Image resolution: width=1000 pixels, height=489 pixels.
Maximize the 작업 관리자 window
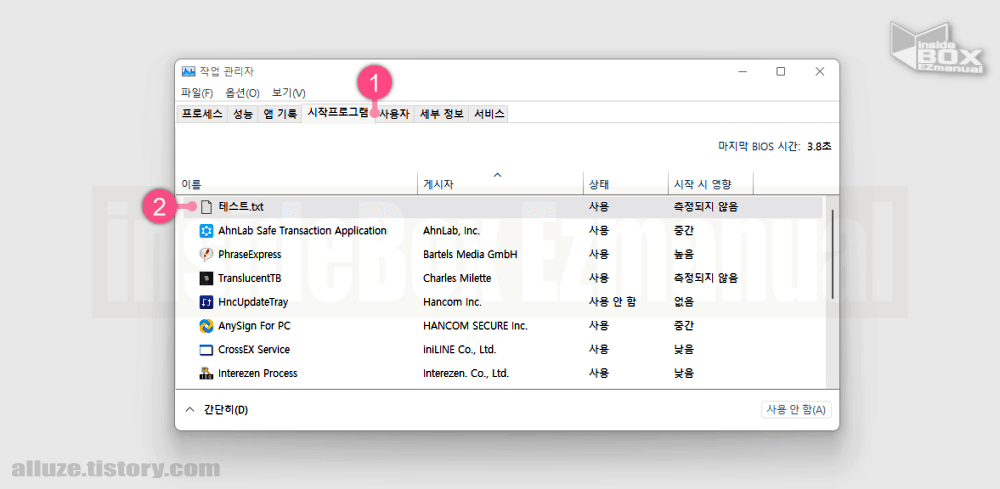[781, 71]
